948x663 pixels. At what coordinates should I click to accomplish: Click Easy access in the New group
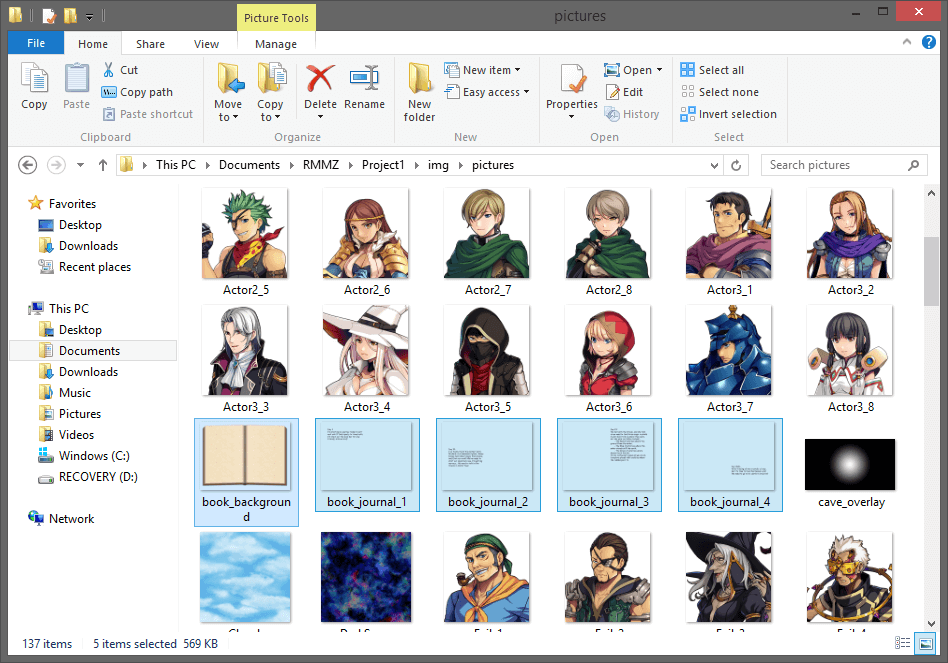coord(487,91)
